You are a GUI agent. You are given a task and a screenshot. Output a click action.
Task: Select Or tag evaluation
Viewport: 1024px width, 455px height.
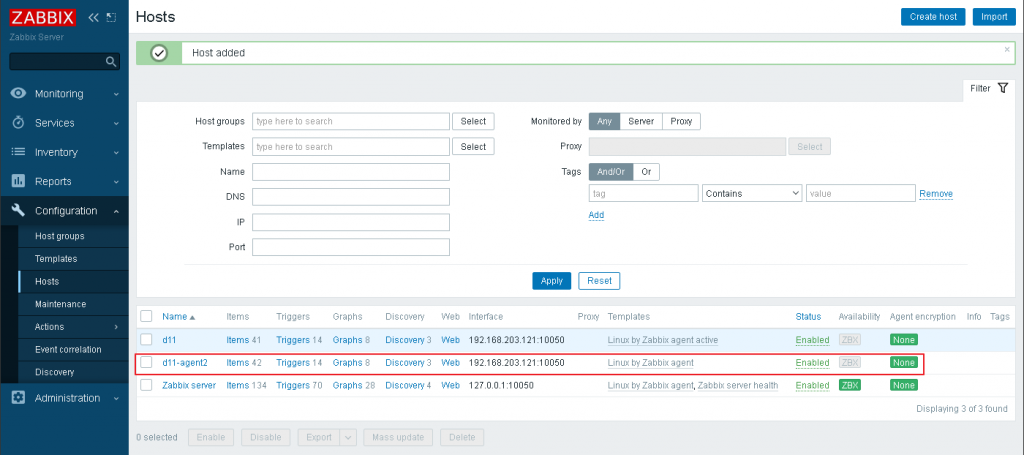click(647, 172)
